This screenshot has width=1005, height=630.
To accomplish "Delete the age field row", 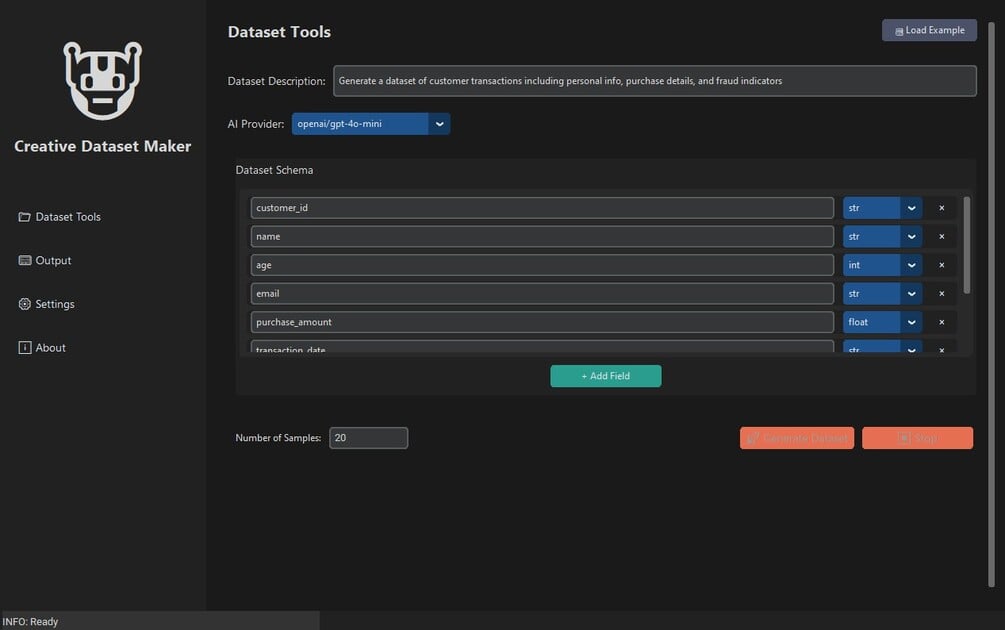I will tap(942, 265).
